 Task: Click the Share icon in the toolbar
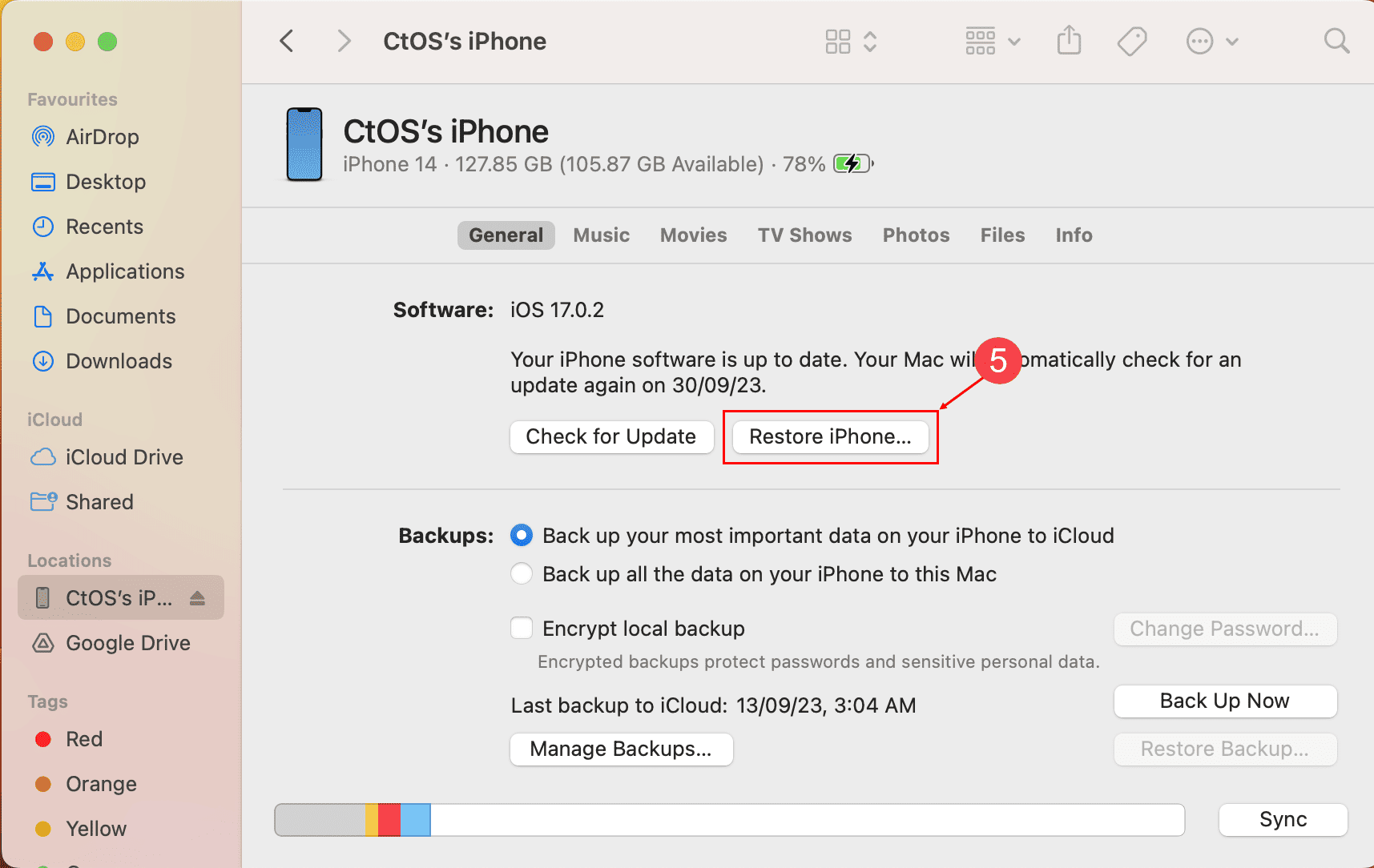(1069, 41)
